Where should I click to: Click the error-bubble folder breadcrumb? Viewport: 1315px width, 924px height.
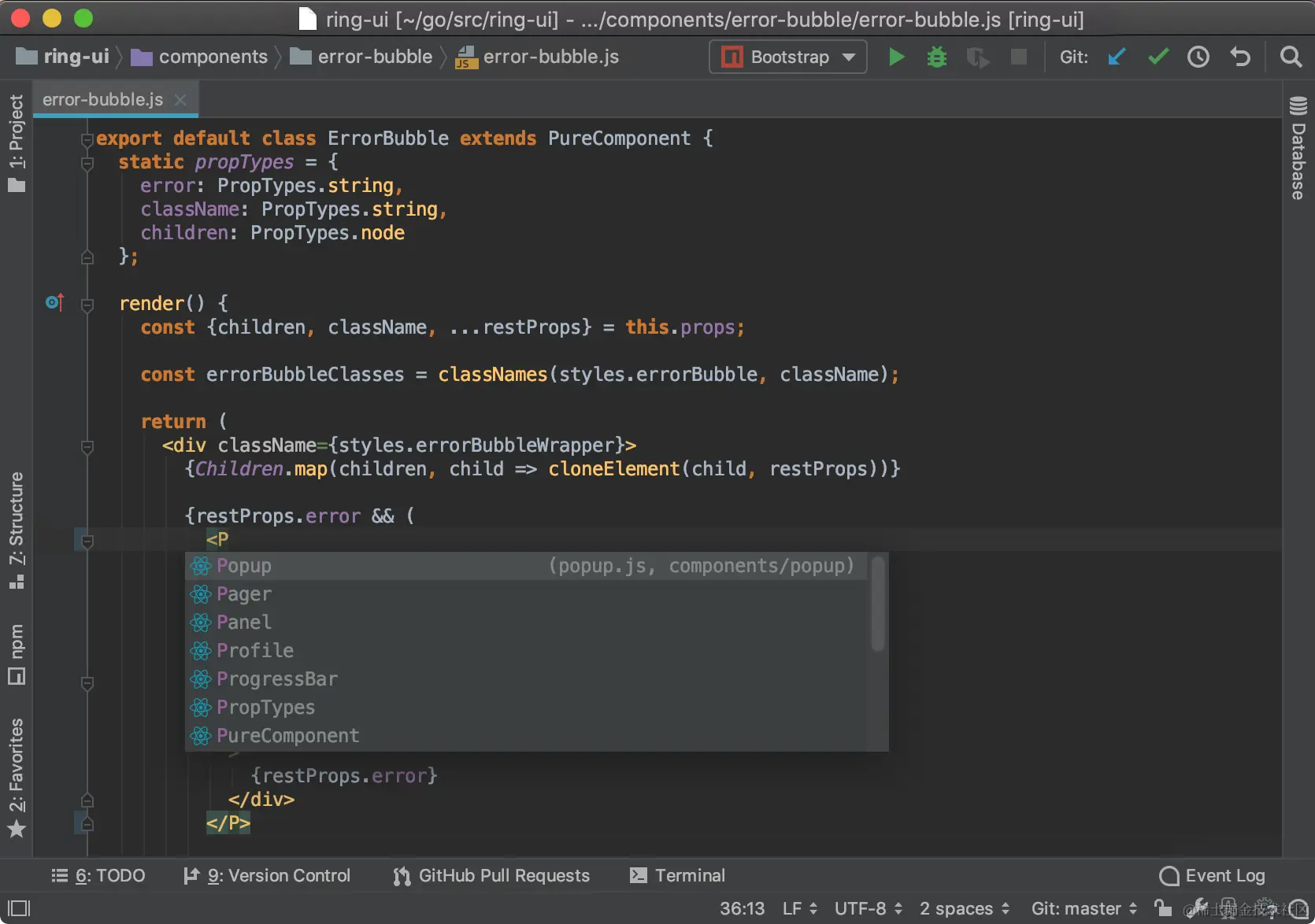click(x=361, y=57)
